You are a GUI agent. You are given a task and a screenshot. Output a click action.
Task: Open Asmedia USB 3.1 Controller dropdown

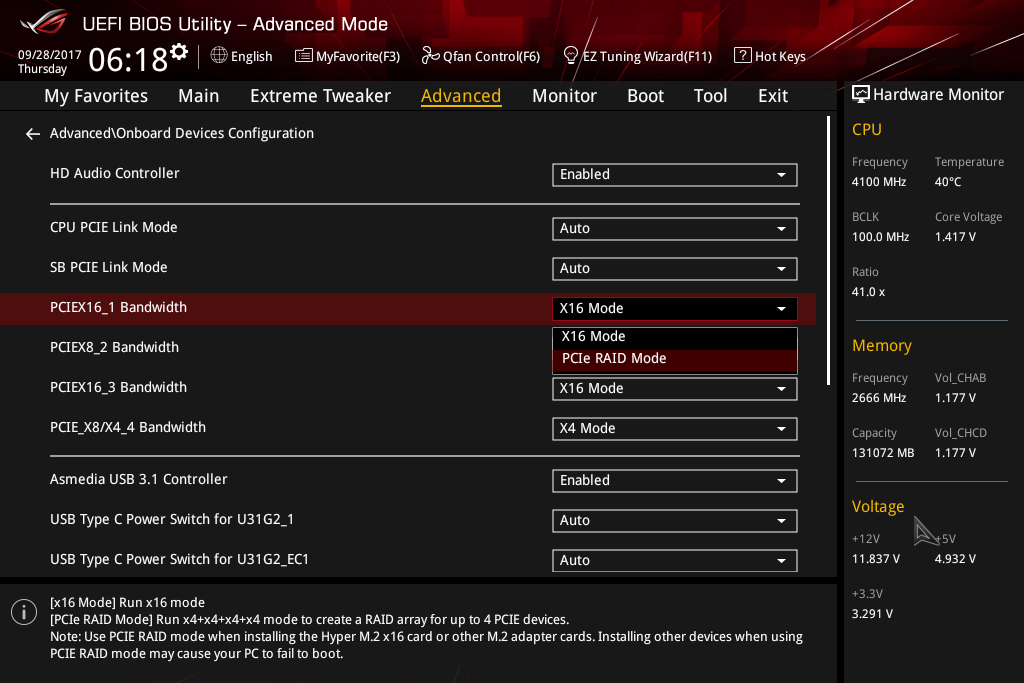pyautogui.click(x=675, y=481)
